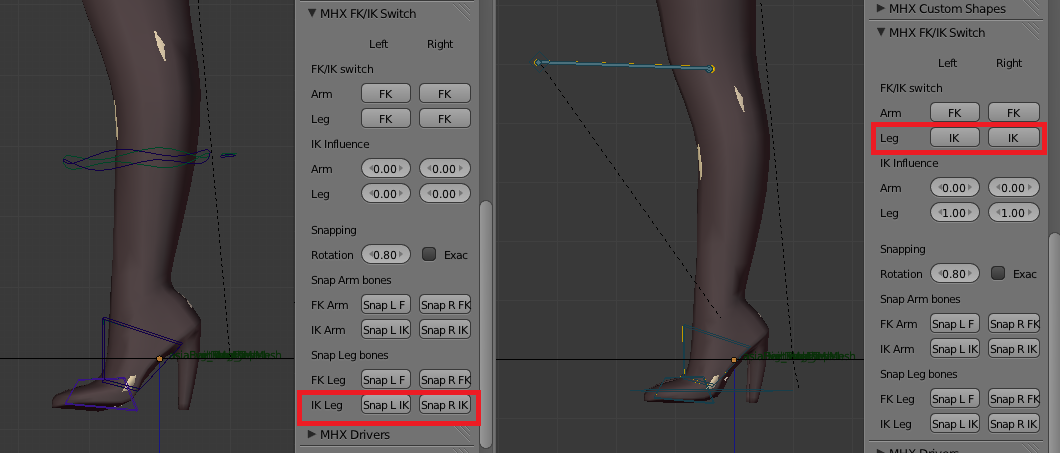Screen dimensions: 1060x453
Task: Click the Rotation 0.80 field in the left panel
Action: [386, 254]
